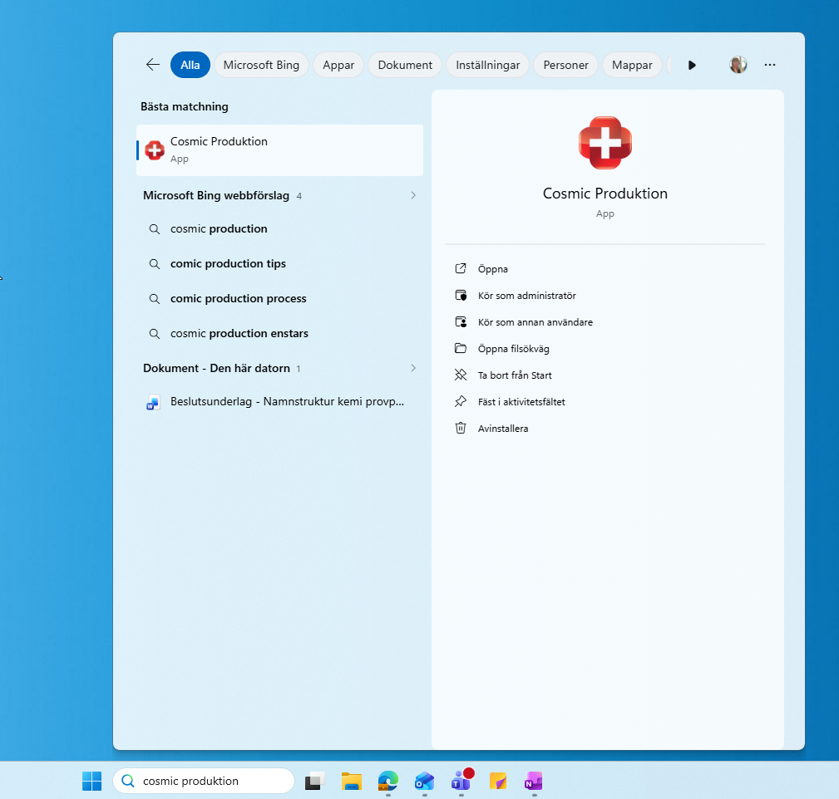The height and width of the screenshot is (799, 839).
Task: Select Fäst i aktivitetsfältet
Action: click(x=521, y=402)
